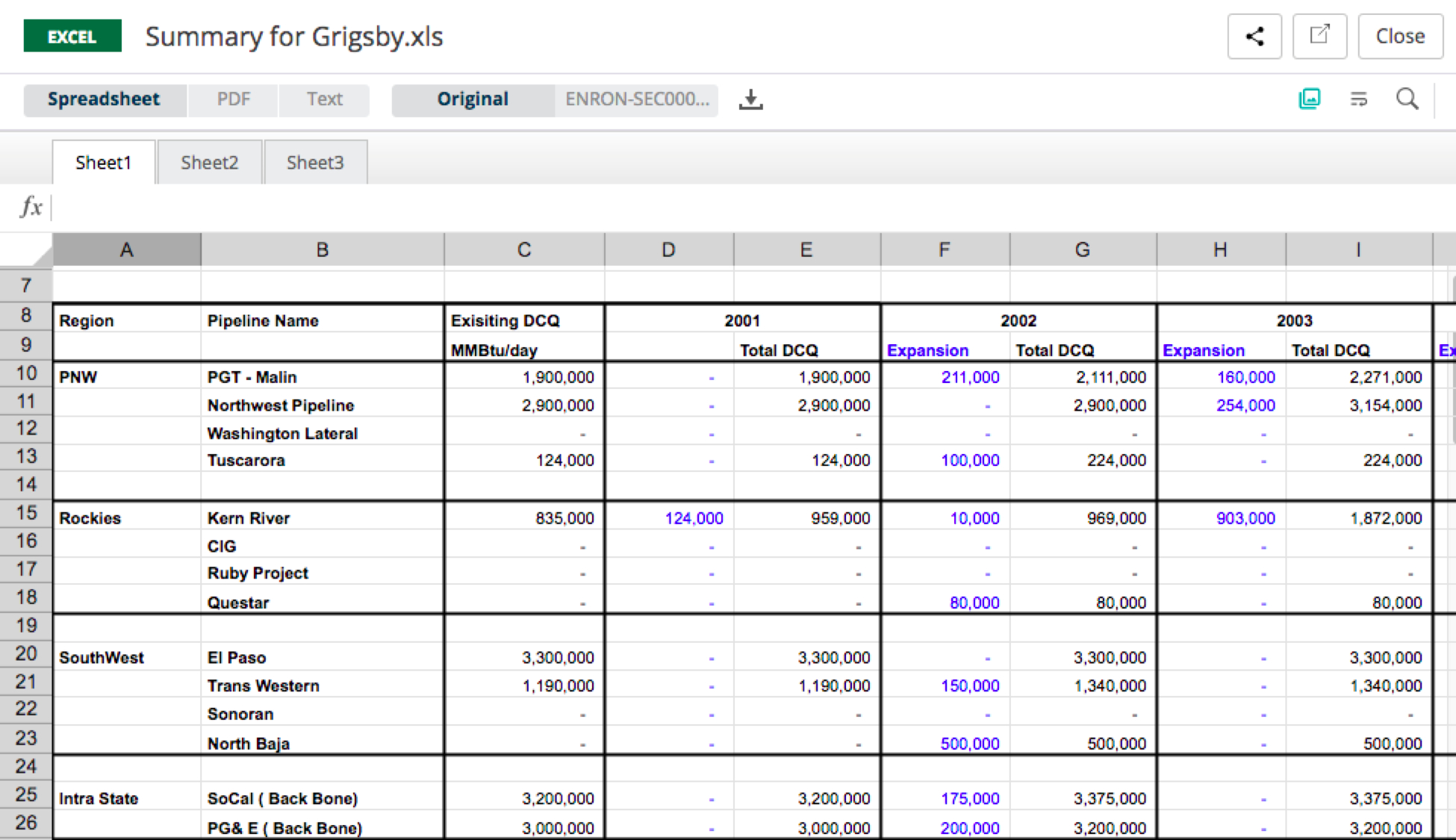Click the fx formula icon
1456x840 pixels.
point(30,207)
